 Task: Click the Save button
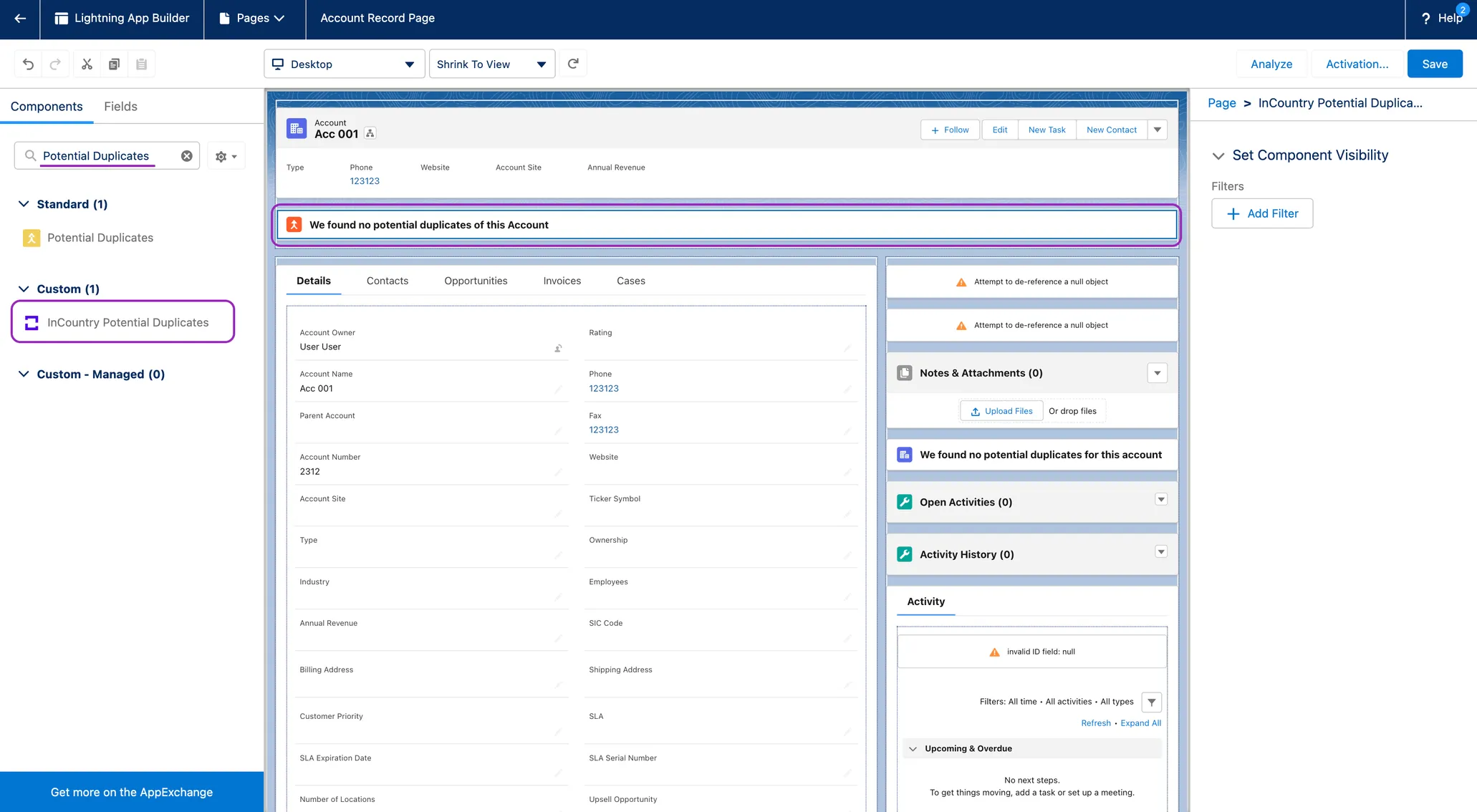pyautogui.click(x=1434, y=64)
